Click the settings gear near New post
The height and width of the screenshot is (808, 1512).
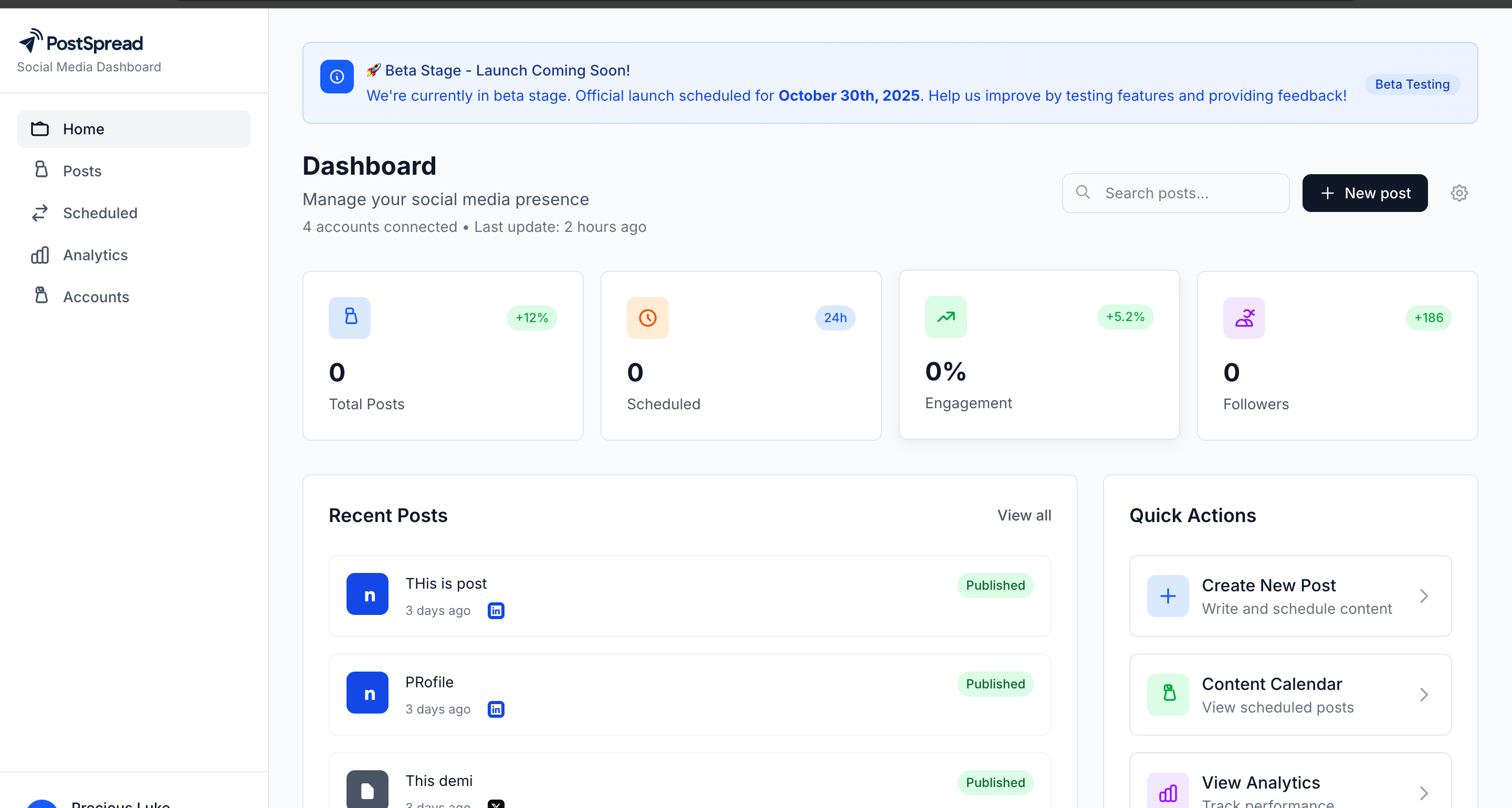(x=1459, y=193)
